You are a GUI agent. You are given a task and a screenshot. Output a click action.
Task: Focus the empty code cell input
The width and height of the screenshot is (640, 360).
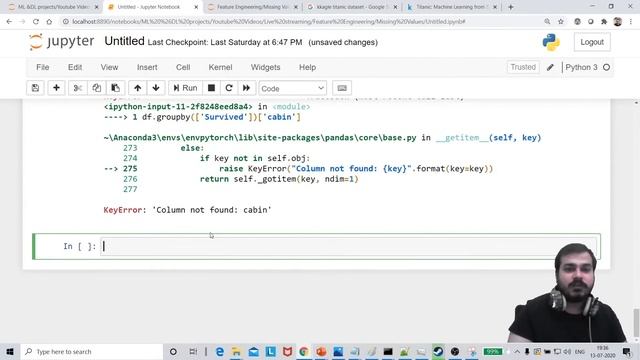[x=349, y=246]
